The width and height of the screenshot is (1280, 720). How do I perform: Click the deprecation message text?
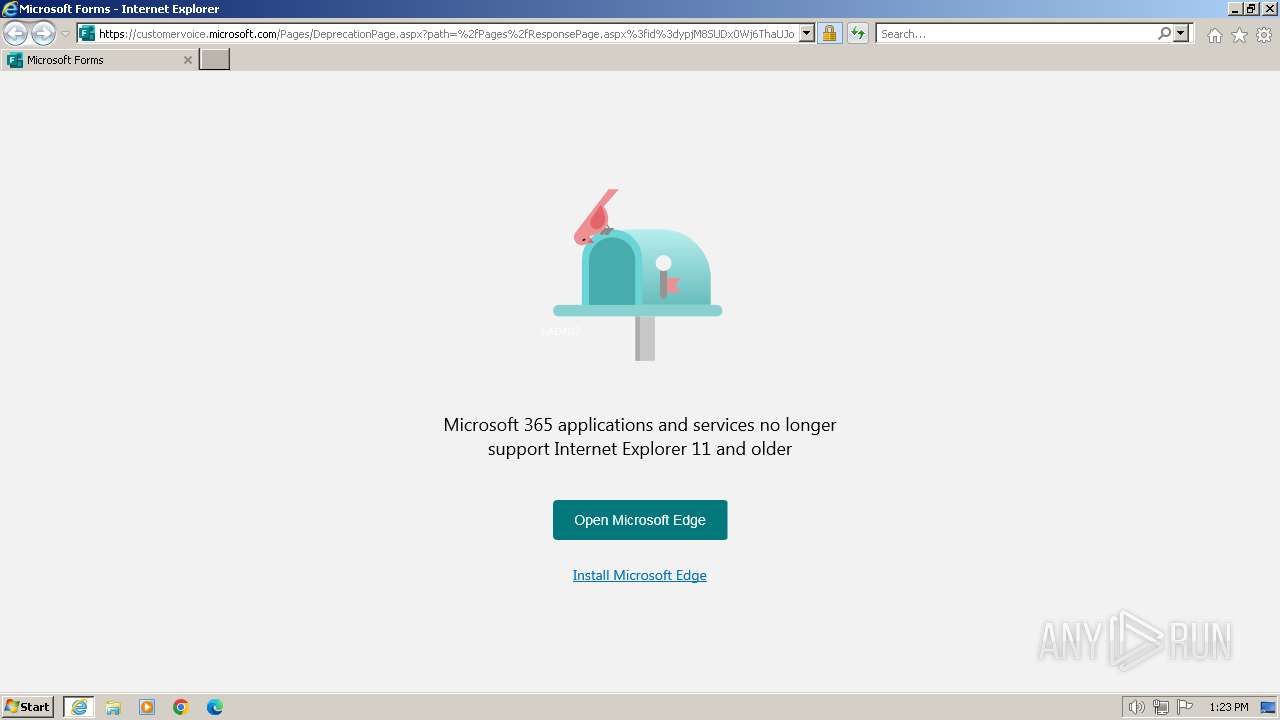(x=640, y=437)
